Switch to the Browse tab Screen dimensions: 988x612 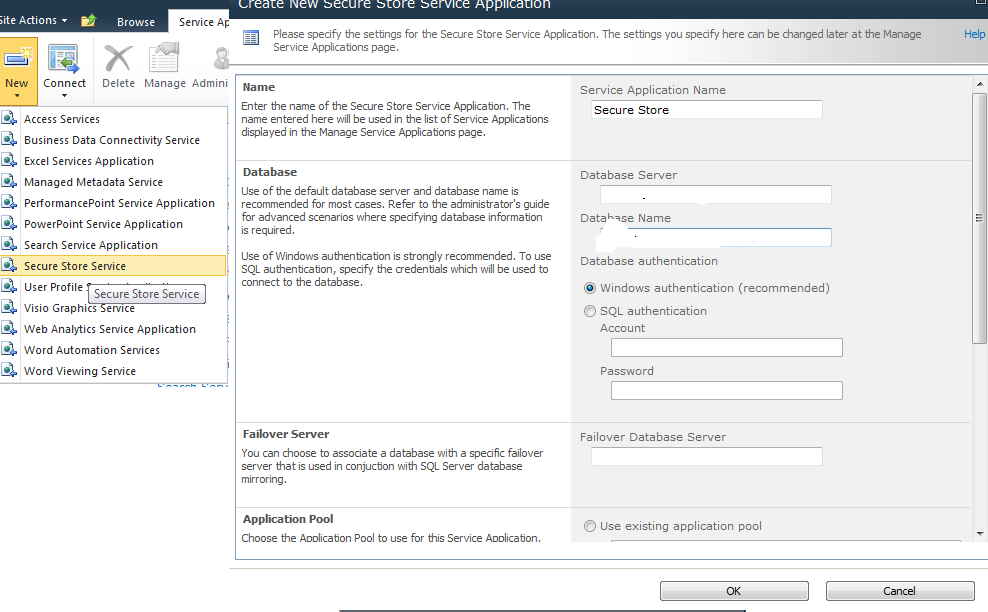(x=136, y=22)
